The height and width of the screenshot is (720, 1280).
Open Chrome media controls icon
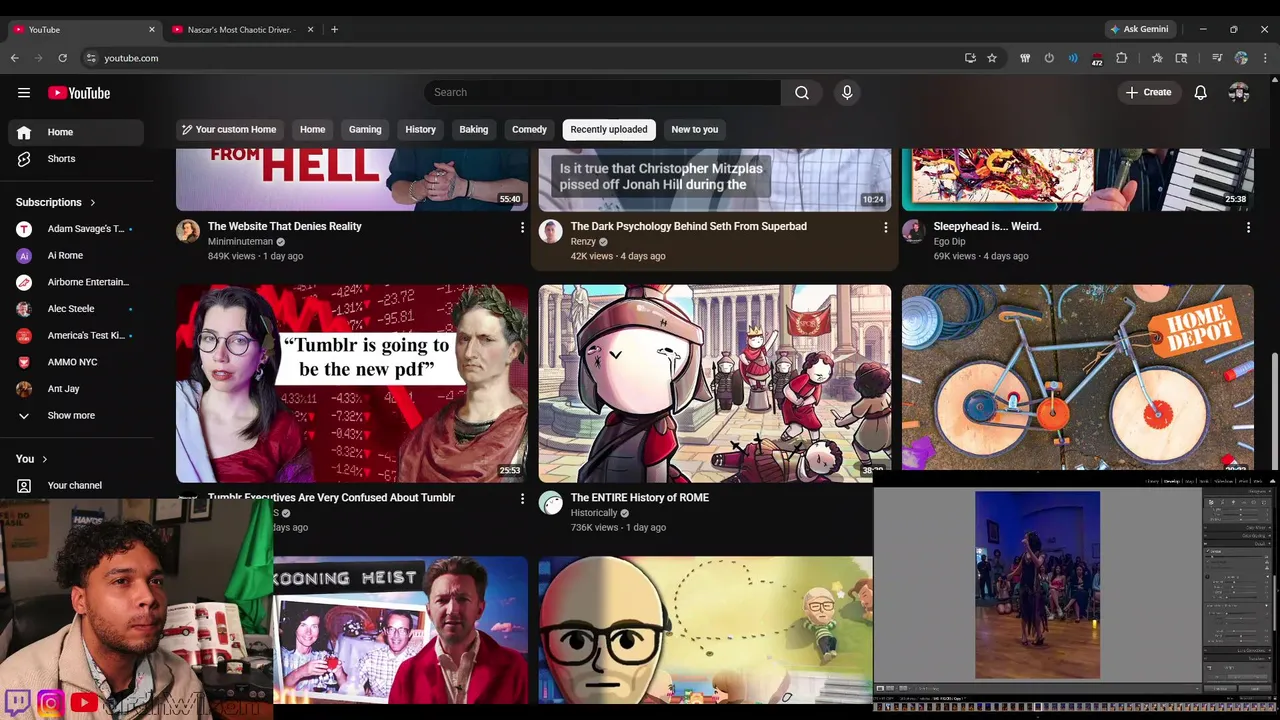(1217, 58)
